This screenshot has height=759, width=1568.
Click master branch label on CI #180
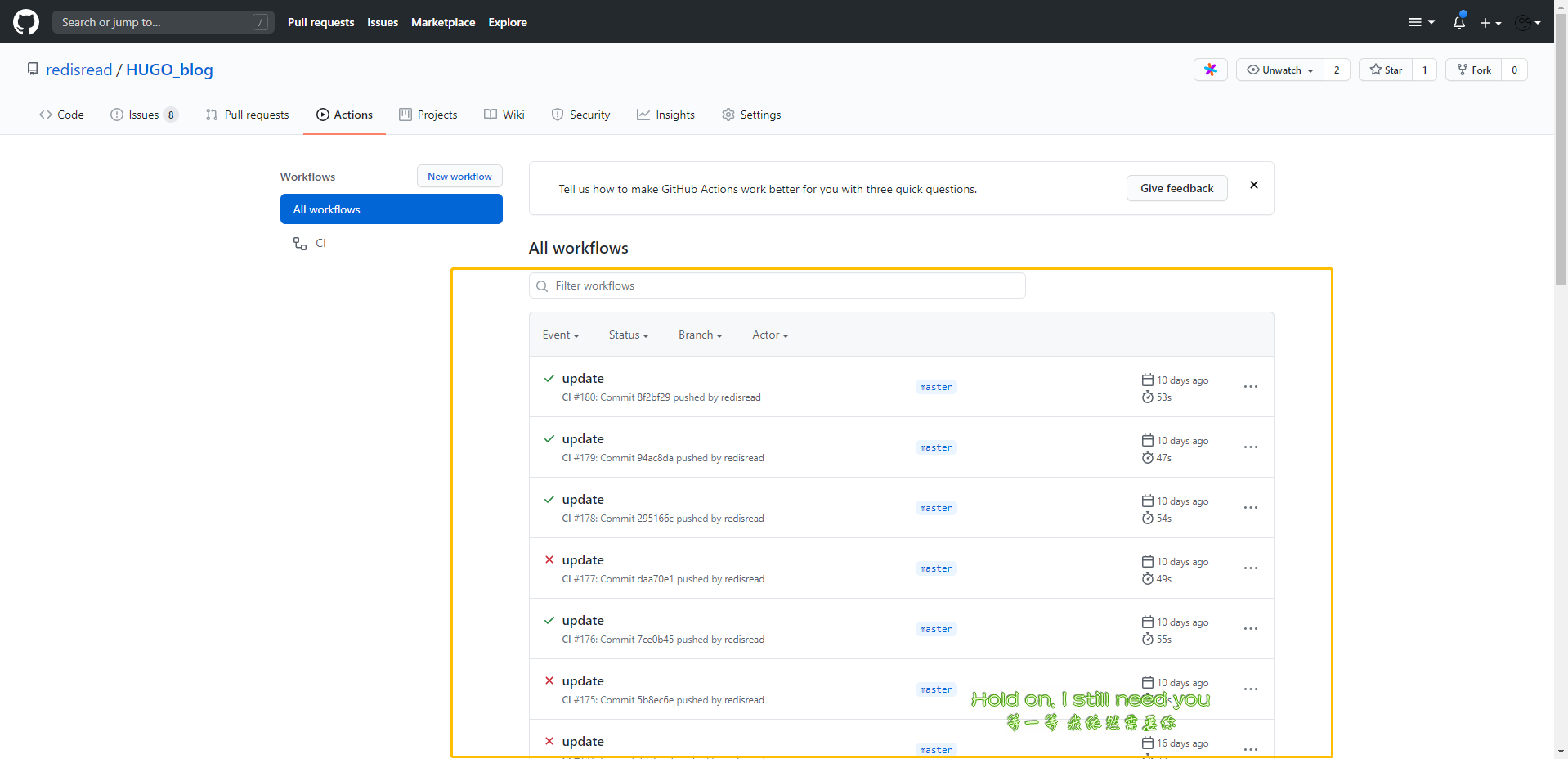[x=936, y=387]
